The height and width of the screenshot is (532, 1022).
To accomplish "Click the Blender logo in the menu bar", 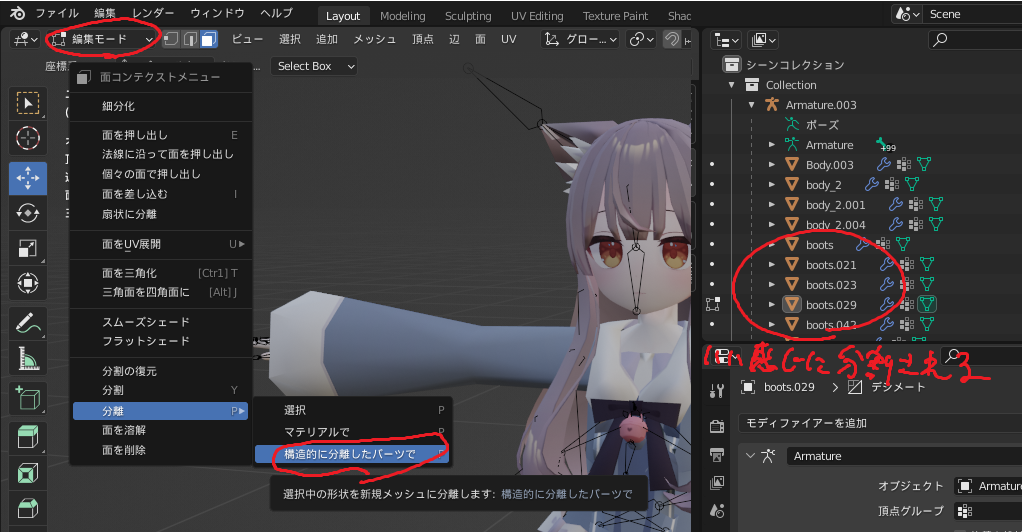I will click(x=18, y=13).
